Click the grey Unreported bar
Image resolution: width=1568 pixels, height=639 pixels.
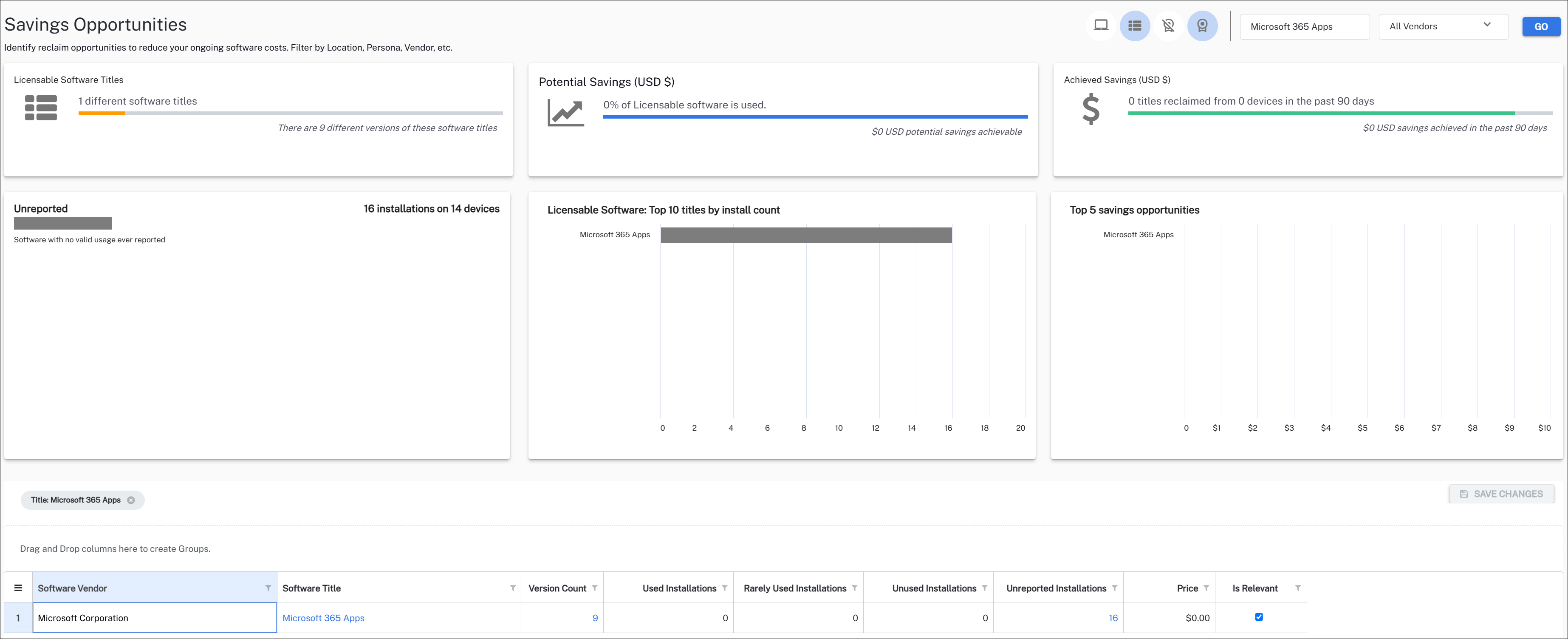pos(63,224)
